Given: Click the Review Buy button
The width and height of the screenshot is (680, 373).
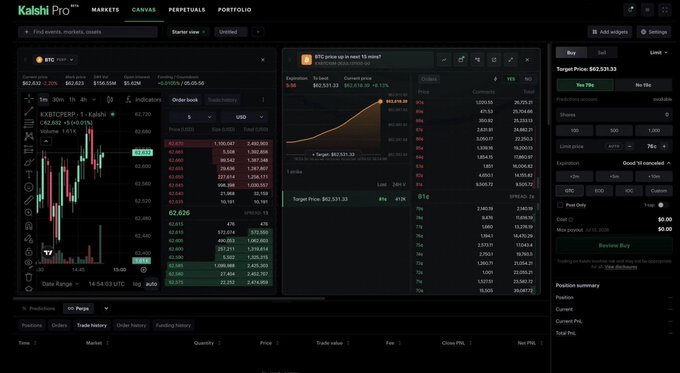Looking at the screenshot, I should point(614,245).
